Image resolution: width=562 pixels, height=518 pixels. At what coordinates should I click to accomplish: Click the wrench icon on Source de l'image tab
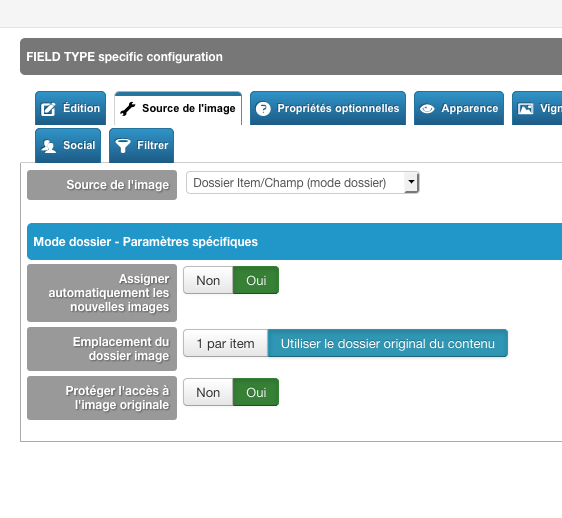[x=128, y=109]
